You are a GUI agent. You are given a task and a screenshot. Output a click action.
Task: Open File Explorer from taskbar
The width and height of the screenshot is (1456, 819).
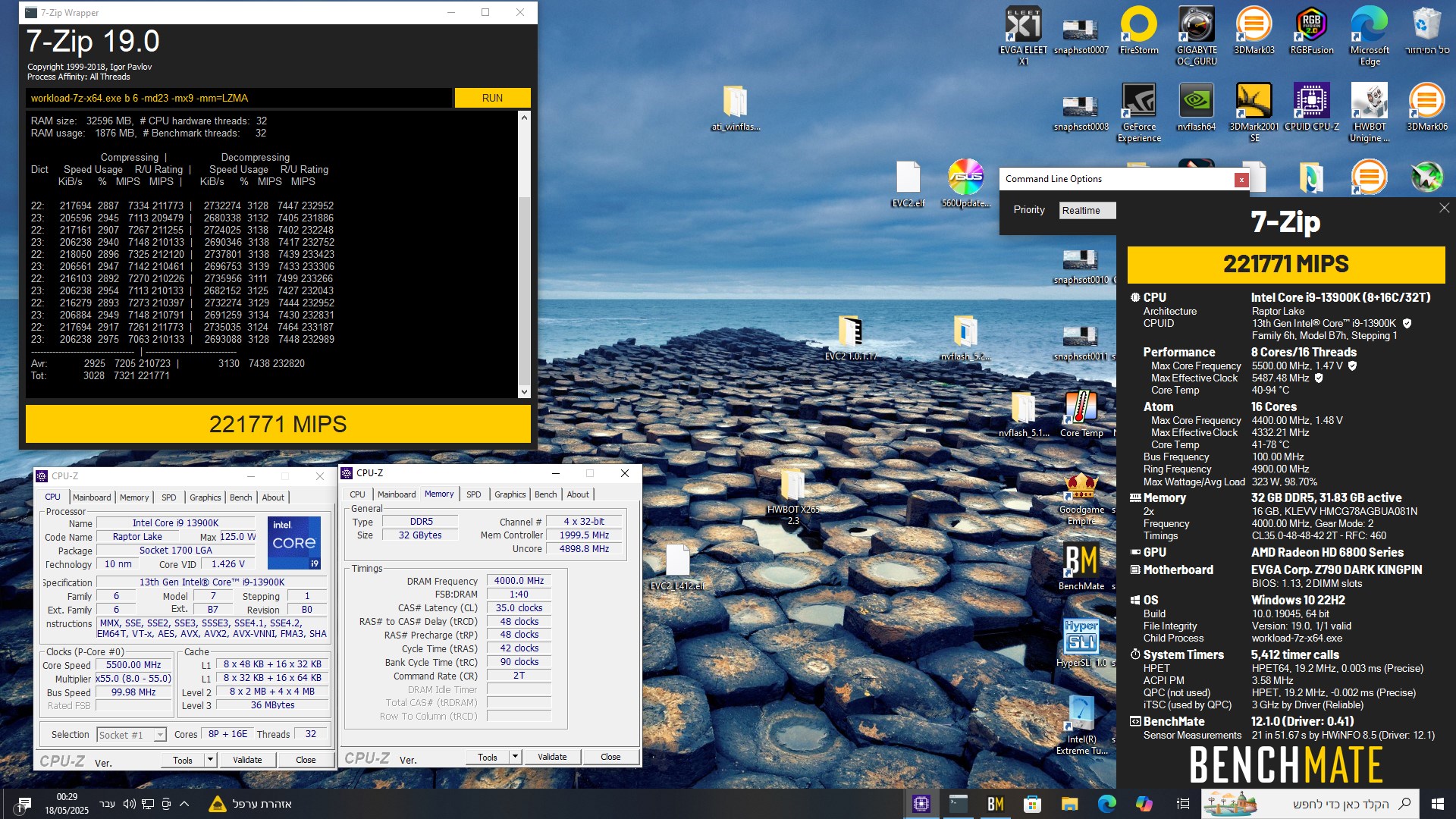click(1069, 804)
